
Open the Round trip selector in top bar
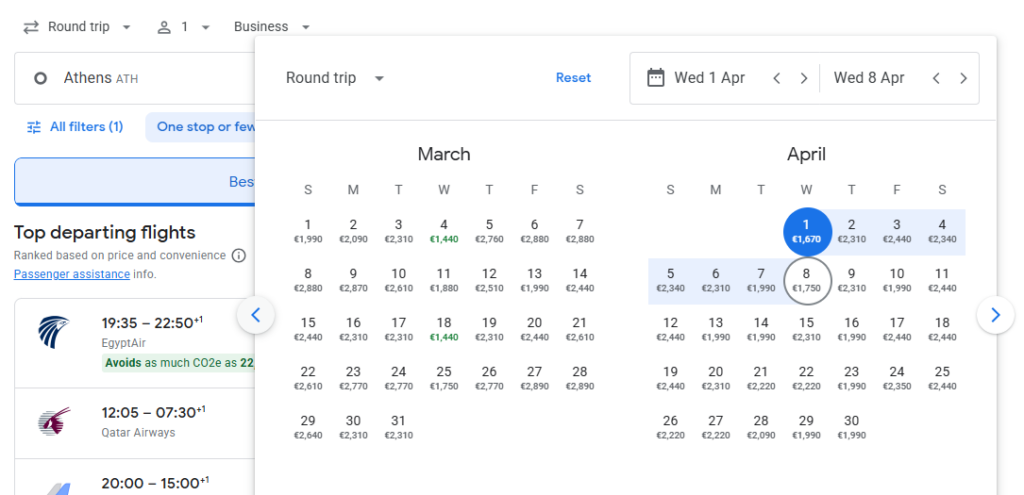(x=77, y=27)
